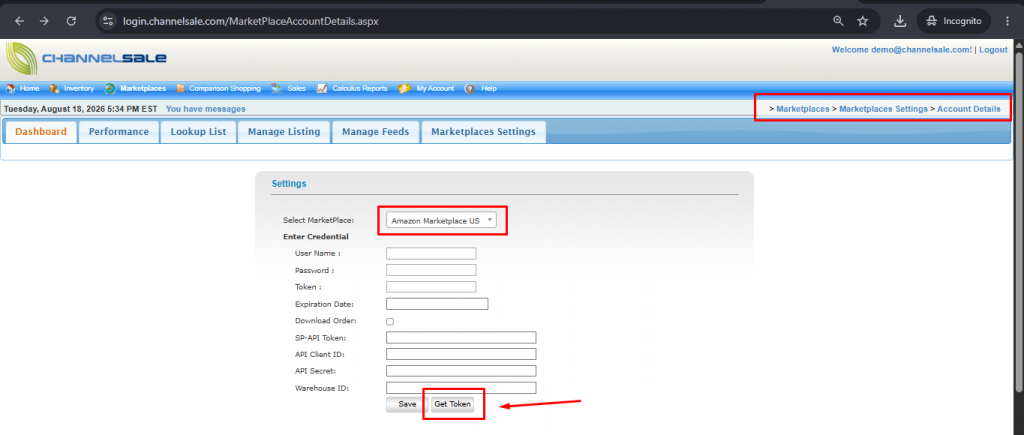Click Account Details in the breadcrumb
This screenshot has width=1024, height=435.
click(968, 109)
